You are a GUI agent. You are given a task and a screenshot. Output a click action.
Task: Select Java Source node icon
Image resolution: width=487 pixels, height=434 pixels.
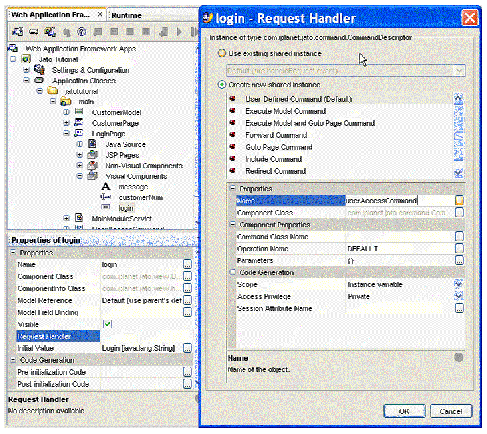click(92, 144)
